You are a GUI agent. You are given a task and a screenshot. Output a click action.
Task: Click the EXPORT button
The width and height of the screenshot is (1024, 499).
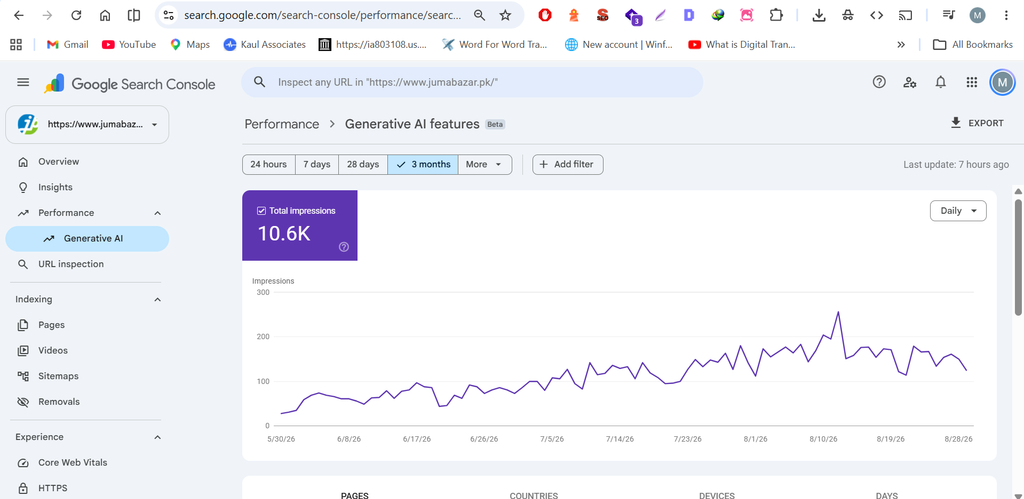click(x=977, y=123)
